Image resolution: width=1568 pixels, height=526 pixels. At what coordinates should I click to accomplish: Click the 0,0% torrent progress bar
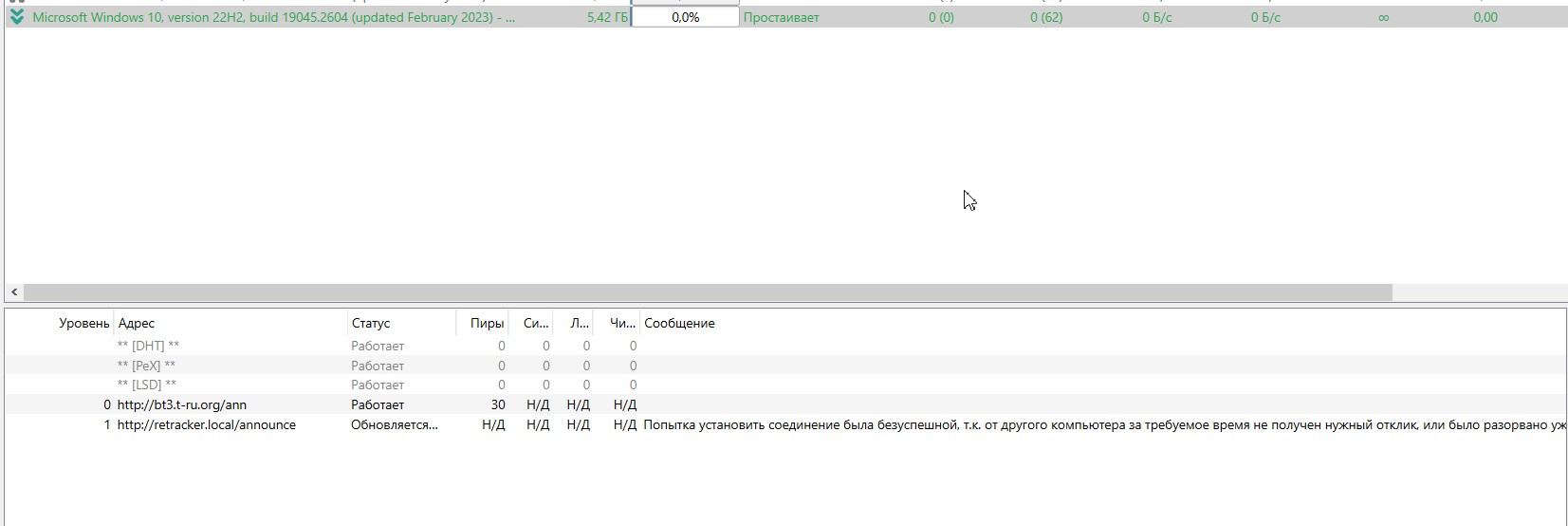coord(685,17)
